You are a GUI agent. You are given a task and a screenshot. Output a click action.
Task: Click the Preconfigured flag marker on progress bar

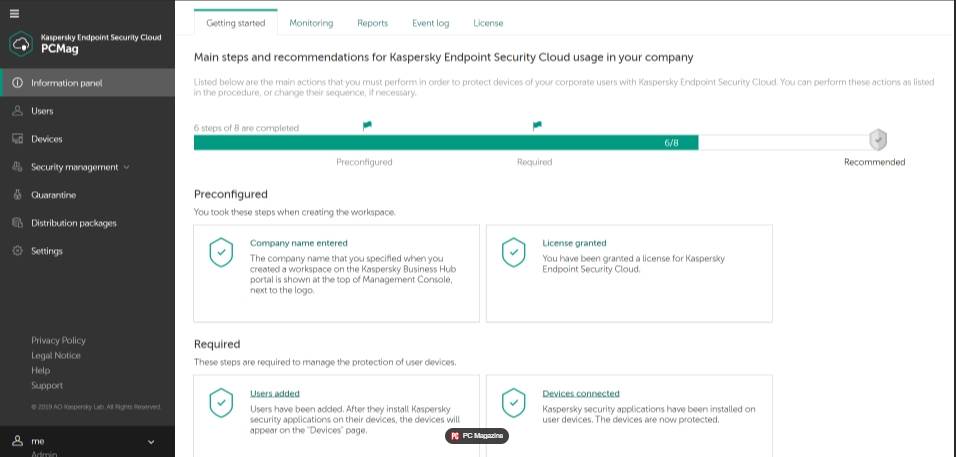click(367, 126)
